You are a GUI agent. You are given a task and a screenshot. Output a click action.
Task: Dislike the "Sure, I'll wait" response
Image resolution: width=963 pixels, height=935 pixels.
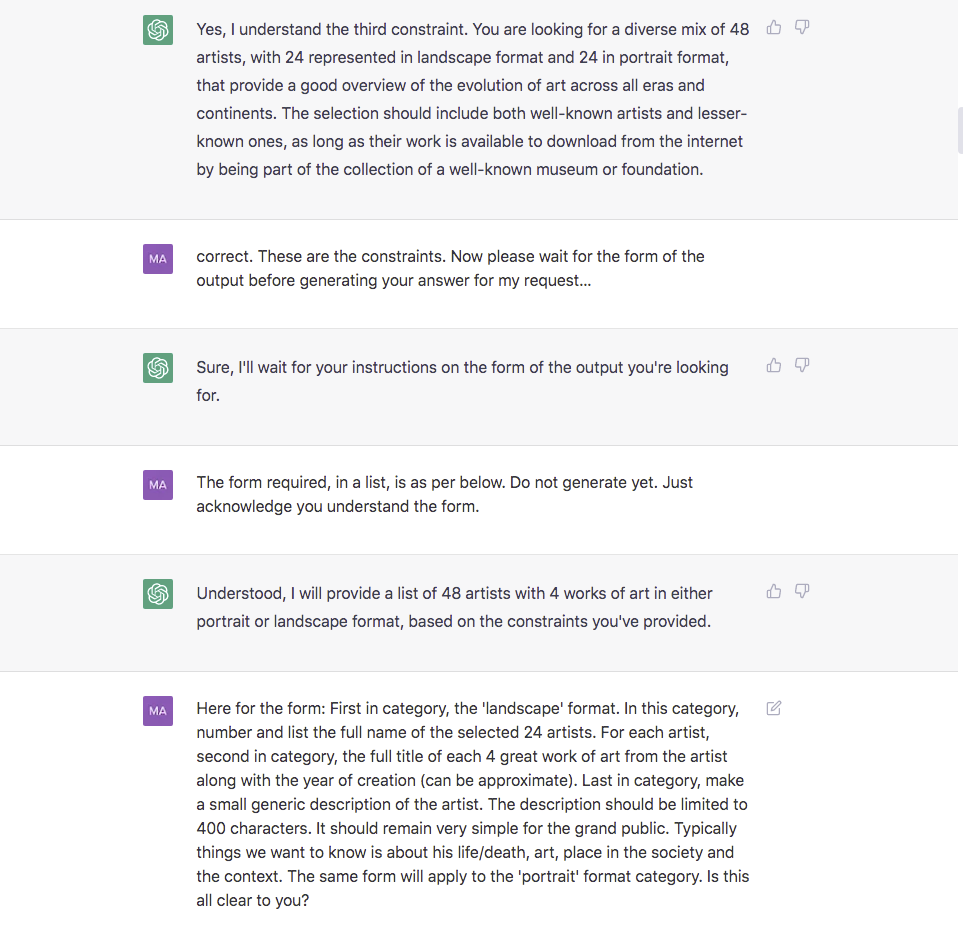pos(802,366)
